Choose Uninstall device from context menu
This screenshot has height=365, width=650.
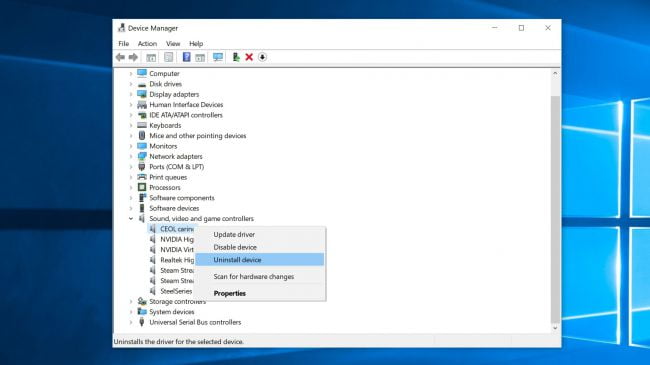(260, 260)
